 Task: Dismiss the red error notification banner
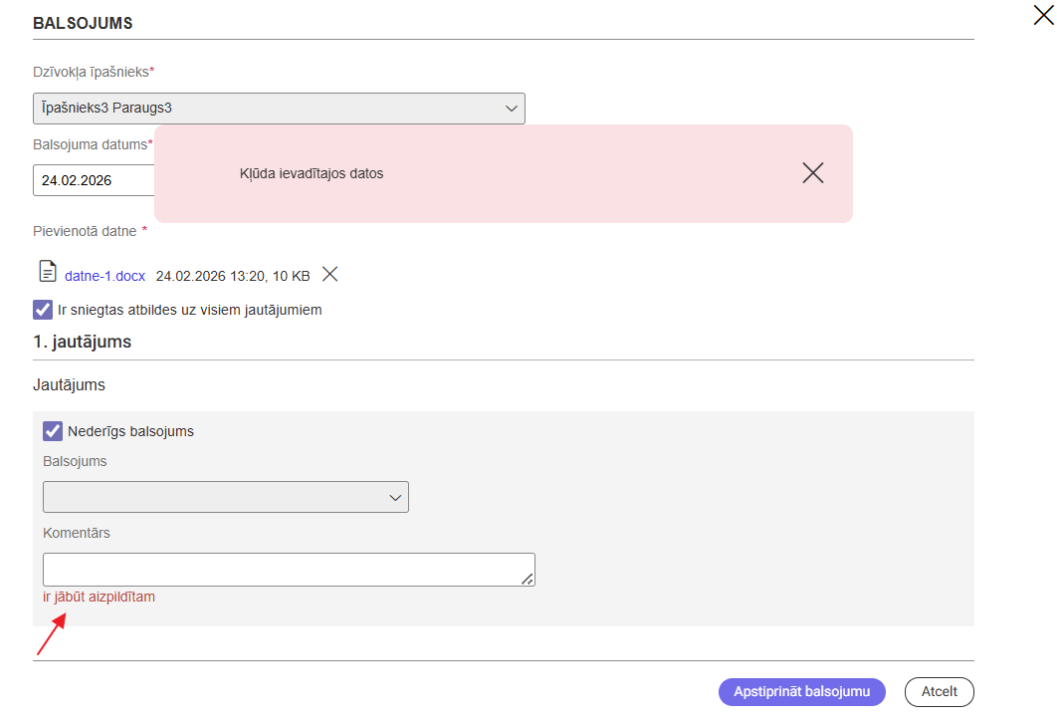[x=812, y=173]
